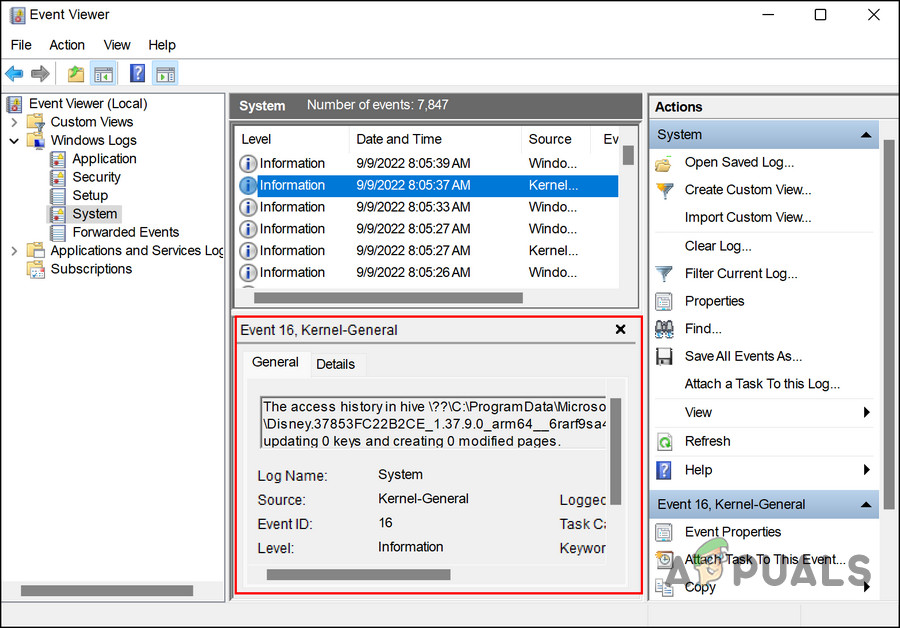The width and height of the screenshot is (900, 628).
Task: Open the View menu in menu bar
Action: (x=117, y=45)
